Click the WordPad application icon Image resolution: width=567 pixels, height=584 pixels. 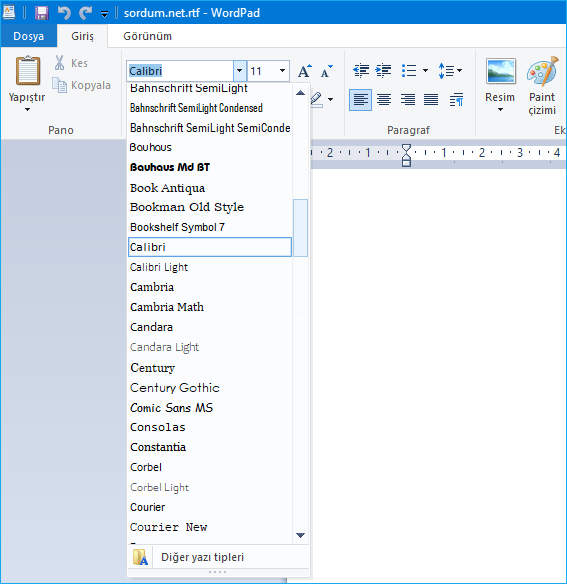coord(9,12)
